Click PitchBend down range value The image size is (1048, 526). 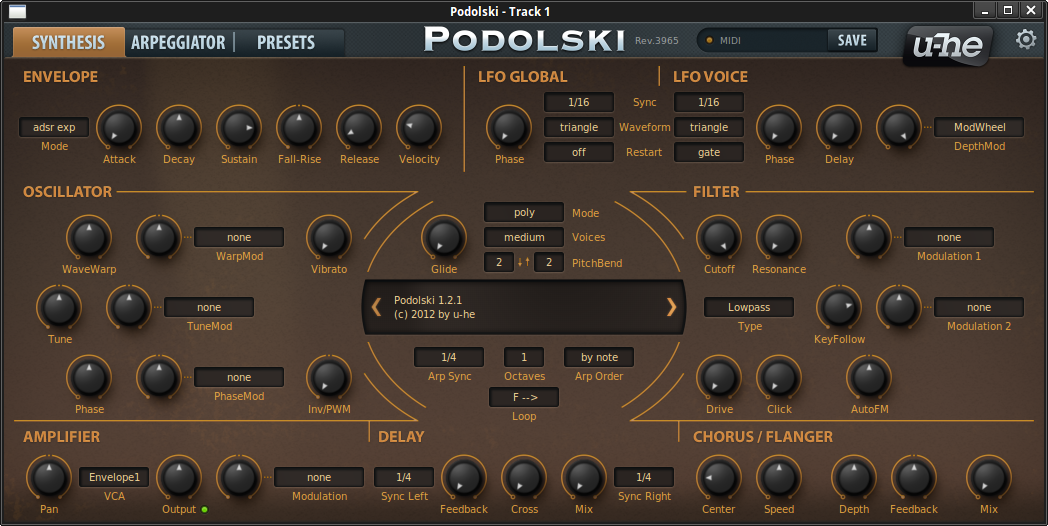point(499,263)
